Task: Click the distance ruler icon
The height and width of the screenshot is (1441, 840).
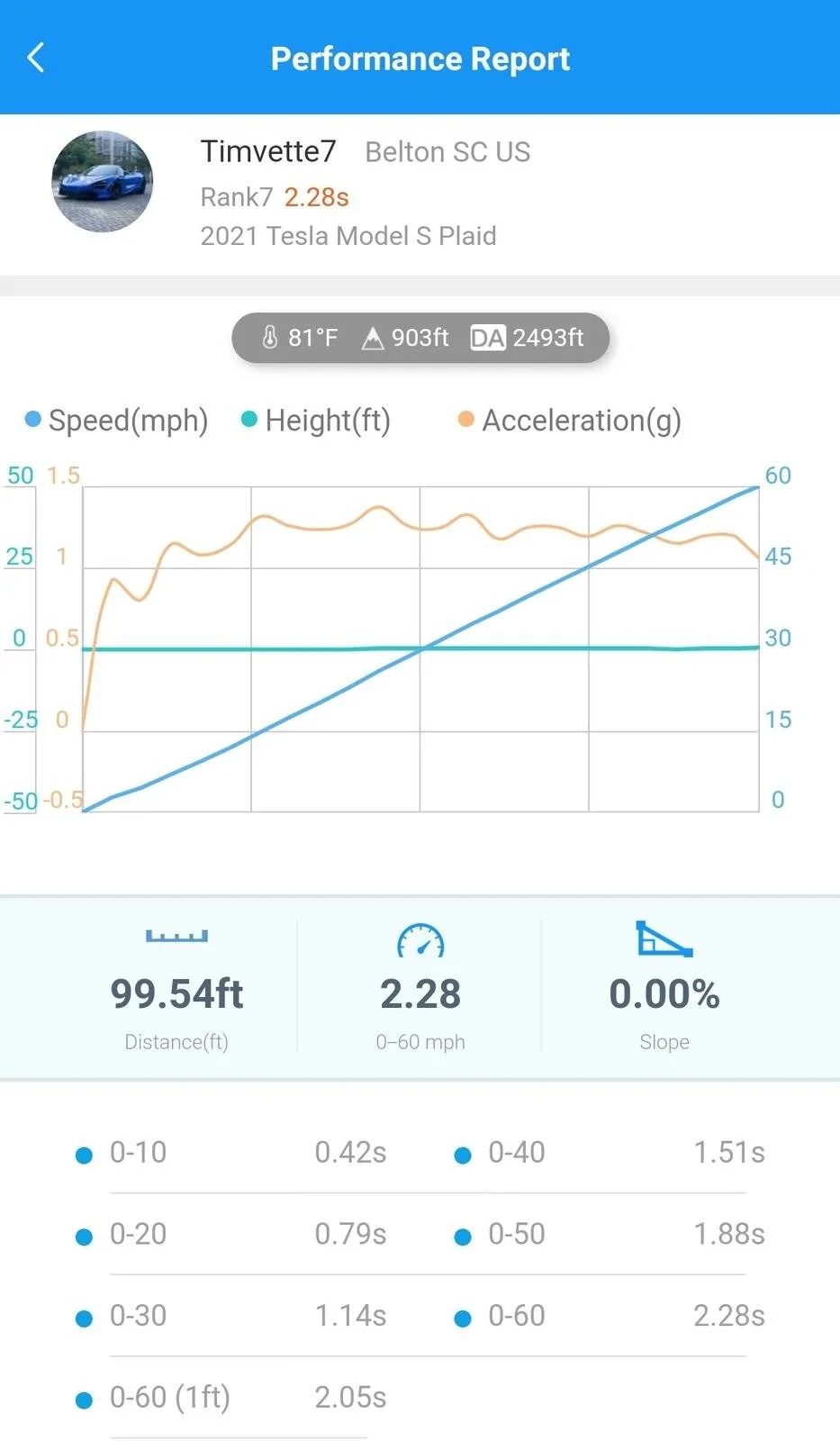Action: tap(176, 936)
